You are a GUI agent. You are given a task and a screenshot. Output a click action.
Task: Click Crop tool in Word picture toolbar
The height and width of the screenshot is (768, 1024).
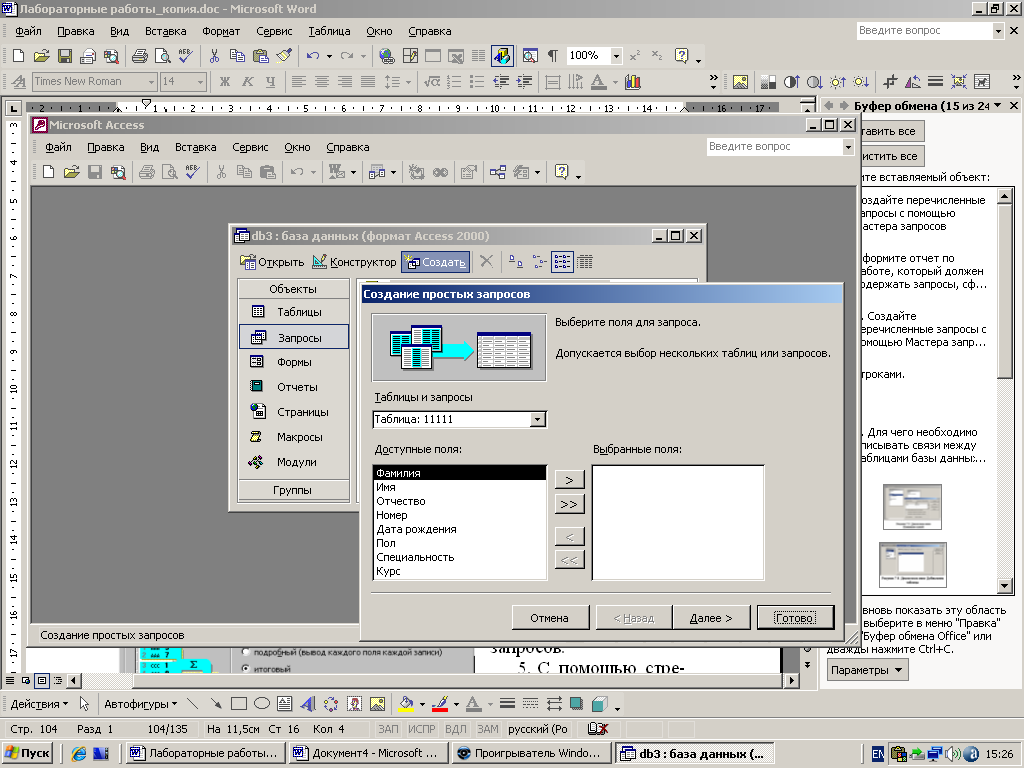pyautogui.click(x=889, y=82)
